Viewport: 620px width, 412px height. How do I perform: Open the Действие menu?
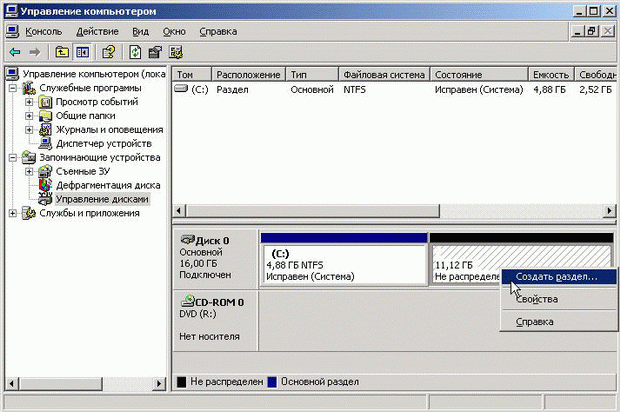pos(97,32)
